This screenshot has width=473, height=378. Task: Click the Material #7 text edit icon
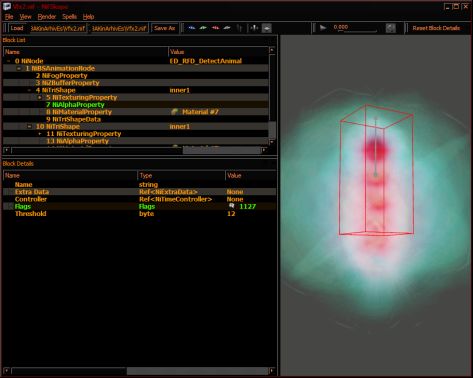174,112
